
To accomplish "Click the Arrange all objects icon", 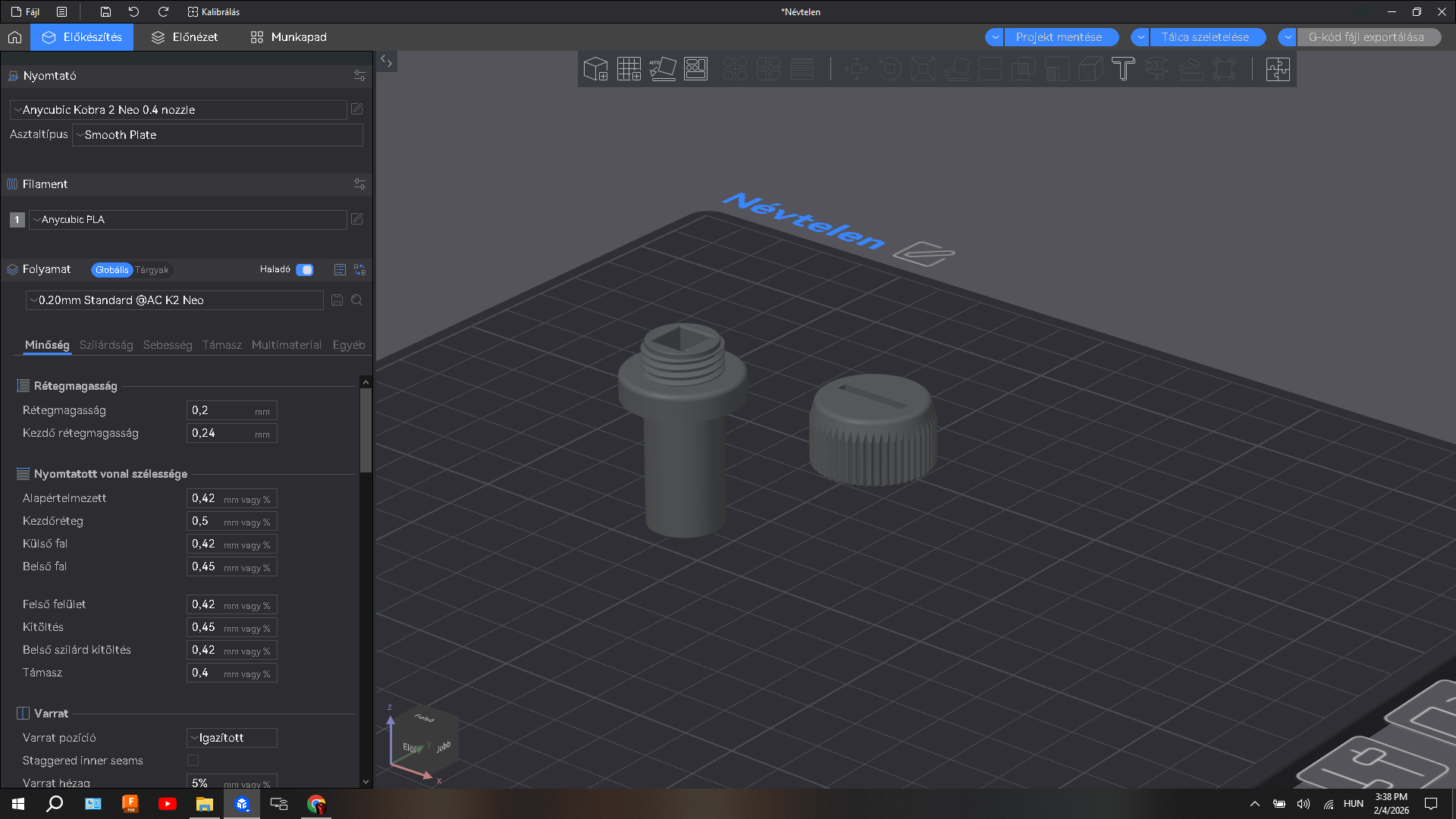I will 695,69.
